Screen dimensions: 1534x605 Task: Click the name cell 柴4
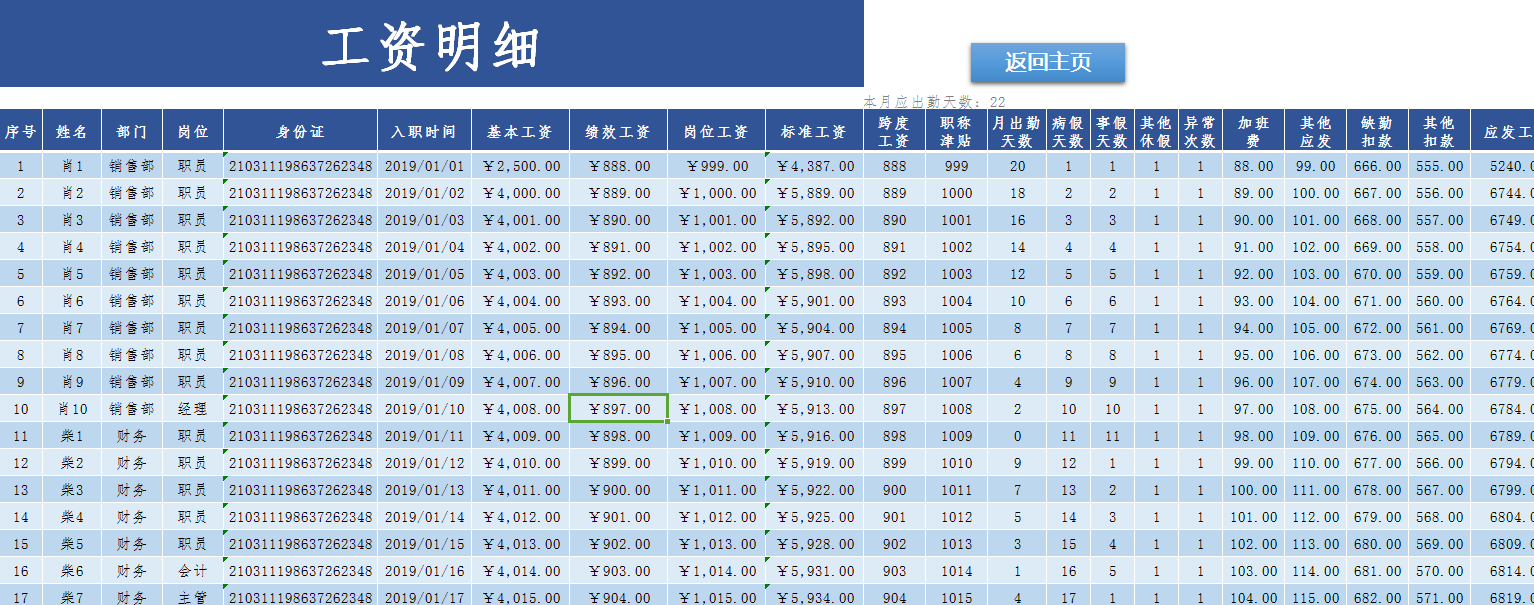pos(72,517)
